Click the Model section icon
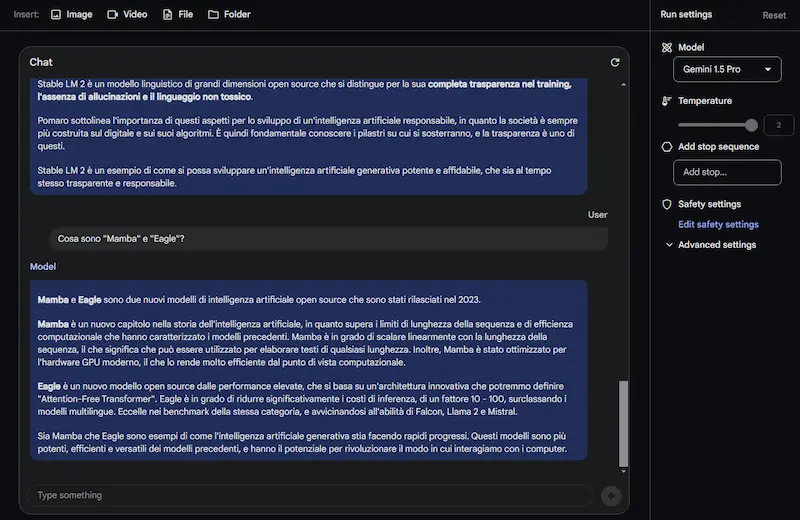The width and height of the screenshot is (800, 520). [x=667, y=47]
